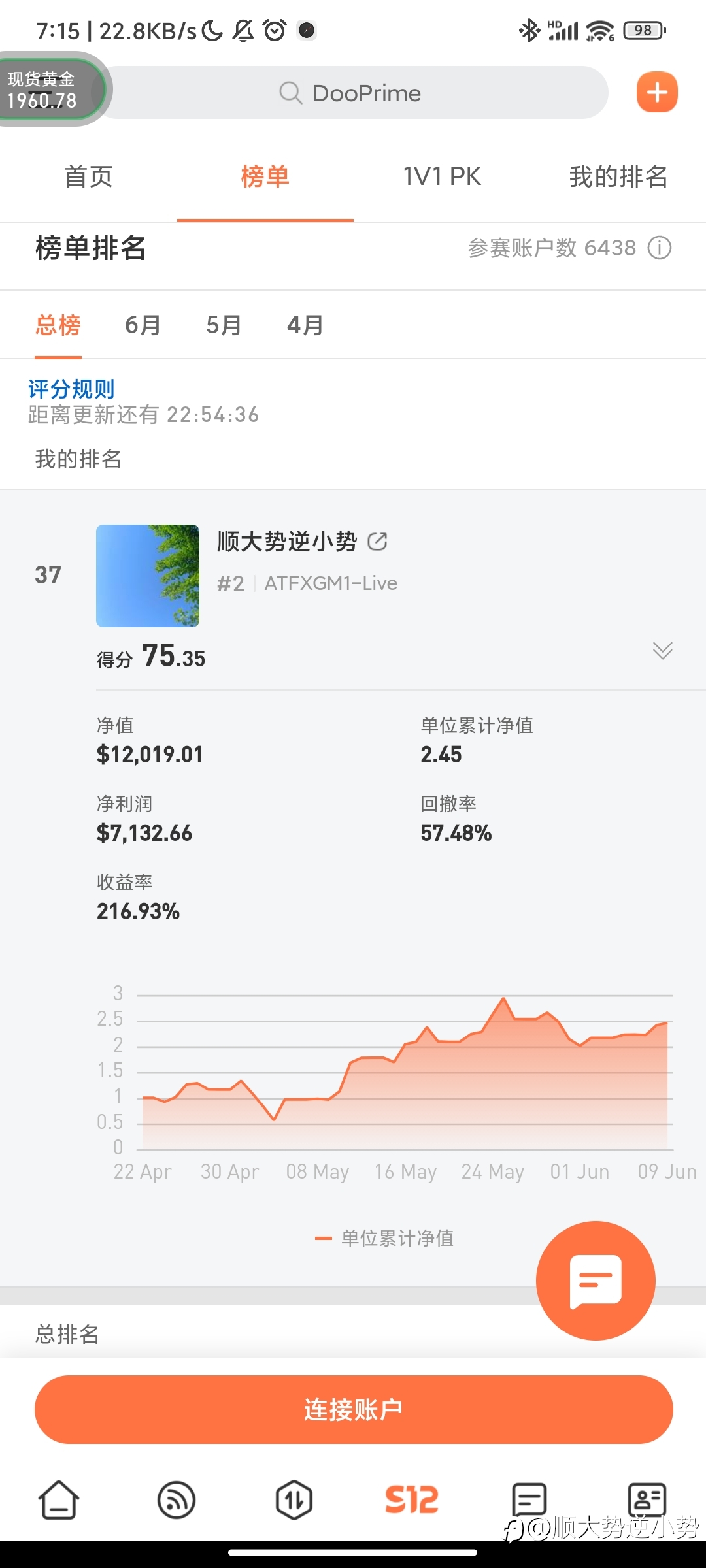
Task: Select the 6月 ranking tab
Action: 143,325
